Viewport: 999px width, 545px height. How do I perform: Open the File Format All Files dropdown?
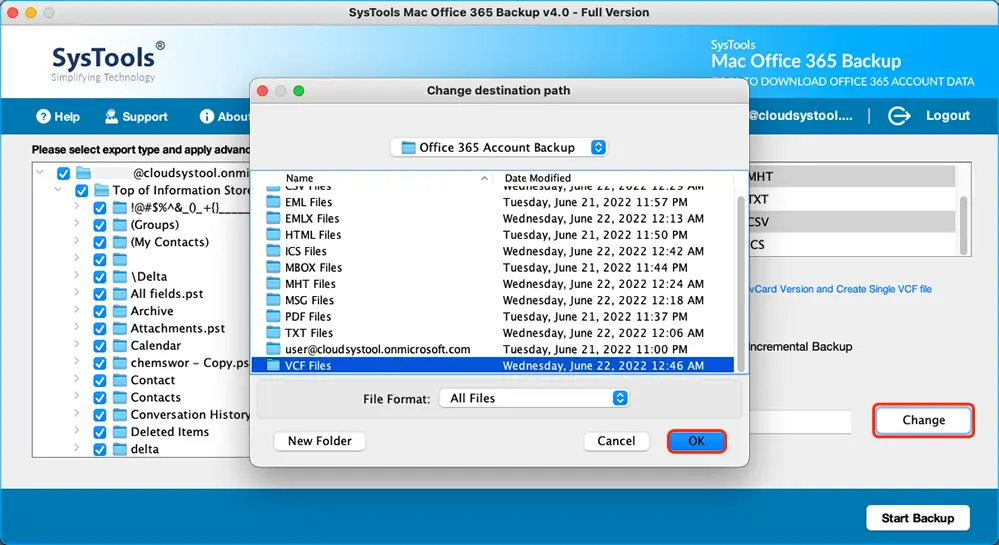pyautogui.click(x=534, y=398)
